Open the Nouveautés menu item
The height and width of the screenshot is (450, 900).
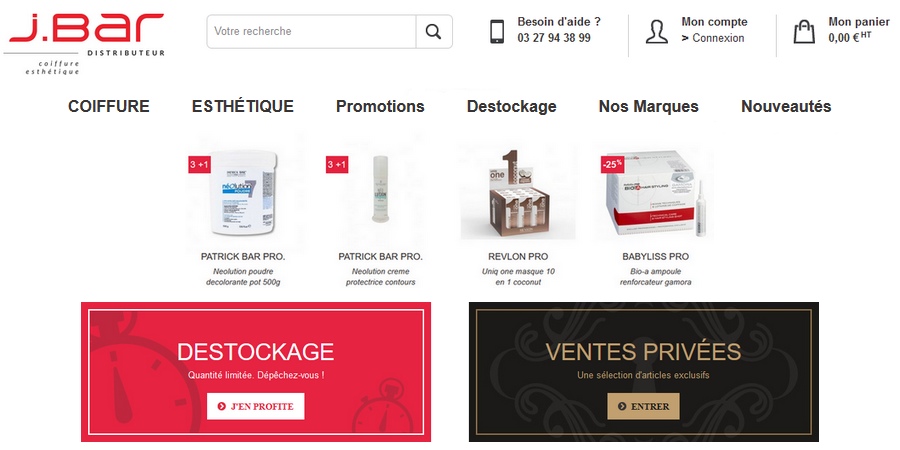[x=786, y=107]
